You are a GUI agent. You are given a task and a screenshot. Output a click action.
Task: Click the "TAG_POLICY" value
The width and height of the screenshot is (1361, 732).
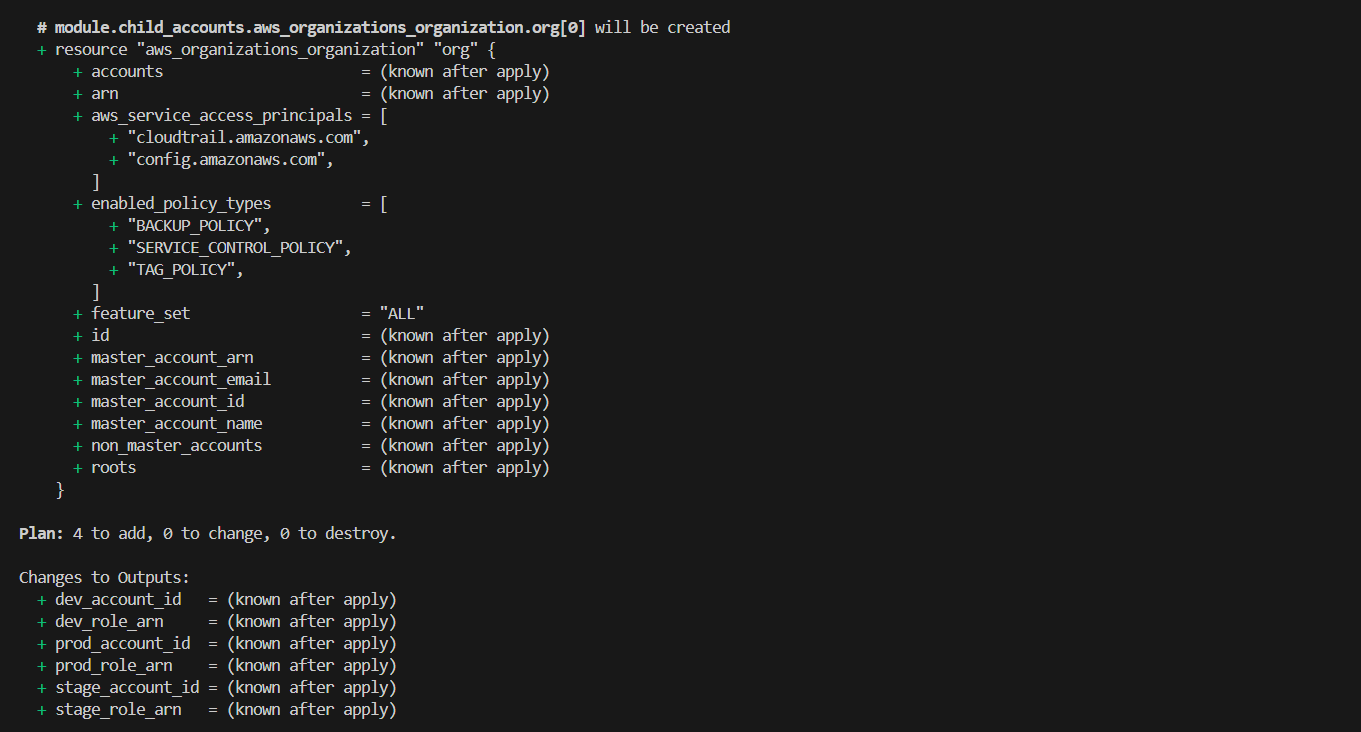[185, 269]
